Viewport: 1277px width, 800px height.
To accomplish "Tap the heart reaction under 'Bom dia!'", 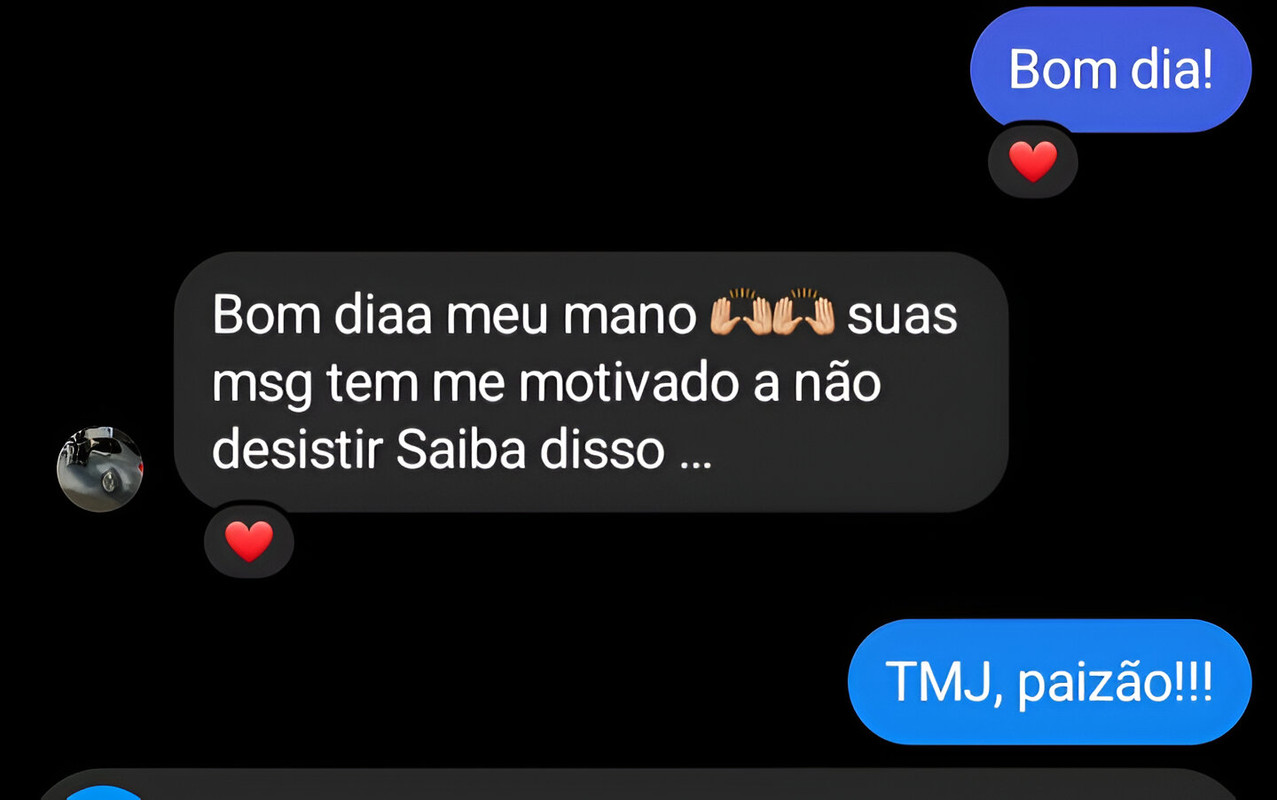I will pos(1032,161).
